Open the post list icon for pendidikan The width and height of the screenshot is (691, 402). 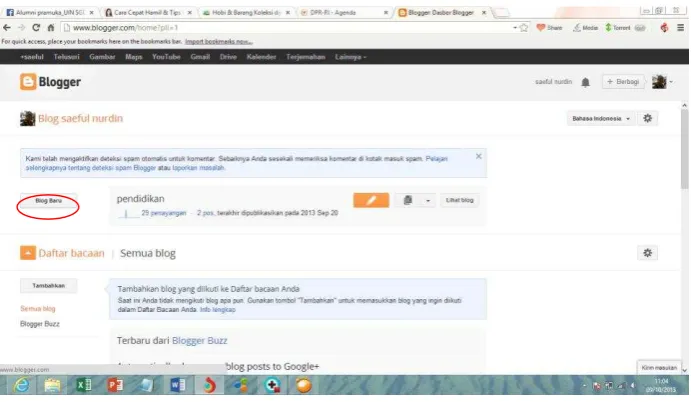click(x=408, y=200)
